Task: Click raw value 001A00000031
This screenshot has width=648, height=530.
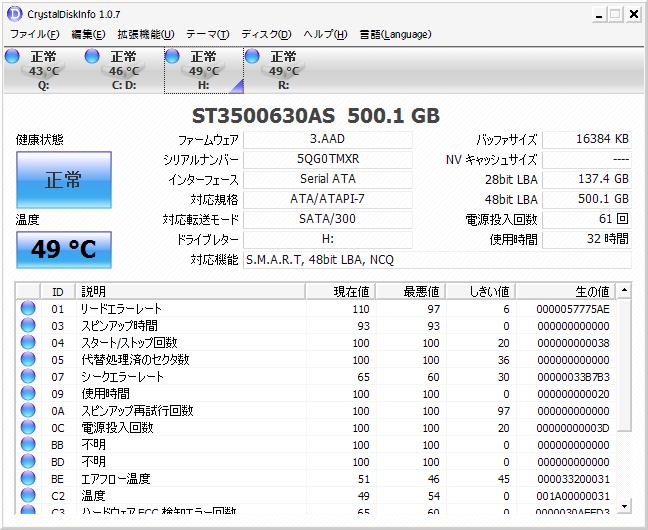Action: tap(573, 496)
